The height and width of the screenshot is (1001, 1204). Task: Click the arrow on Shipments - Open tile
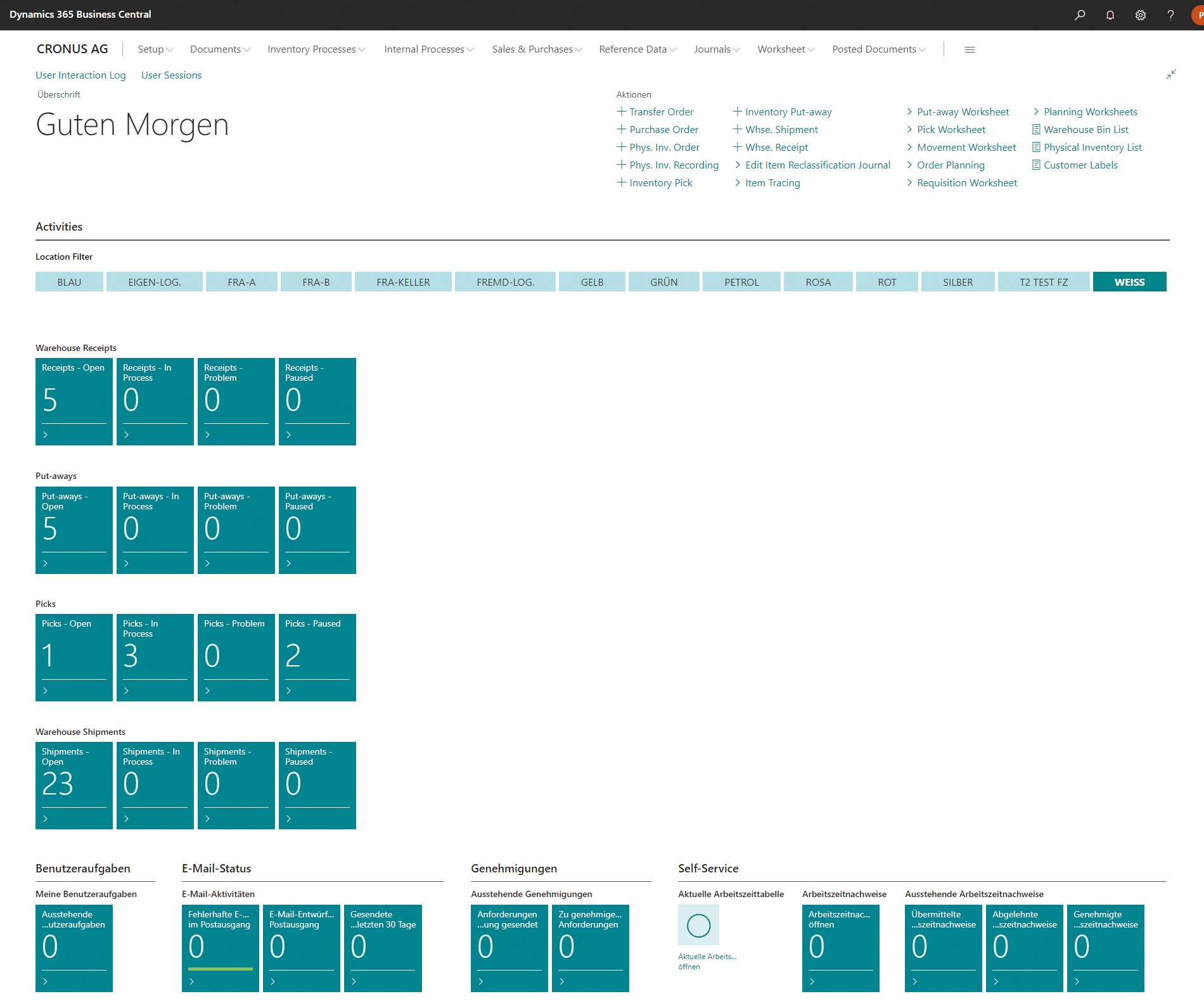coord(45,819)
